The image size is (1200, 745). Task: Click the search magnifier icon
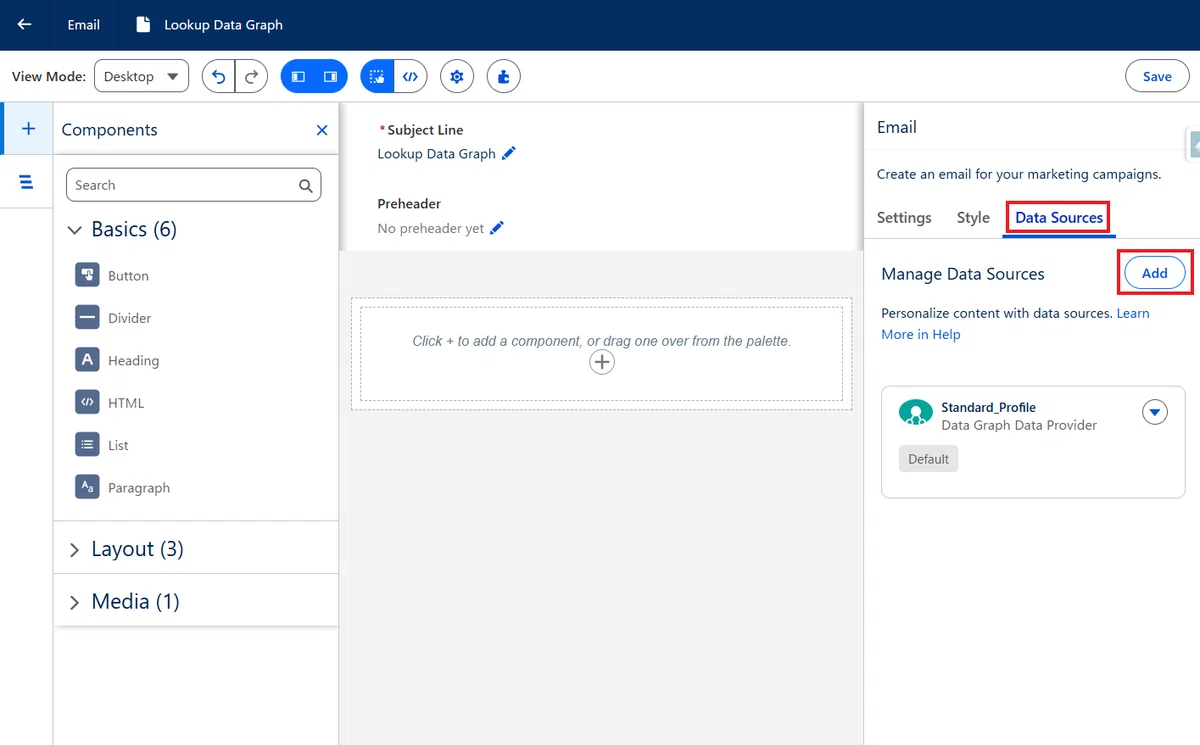(x=306, y=185)
